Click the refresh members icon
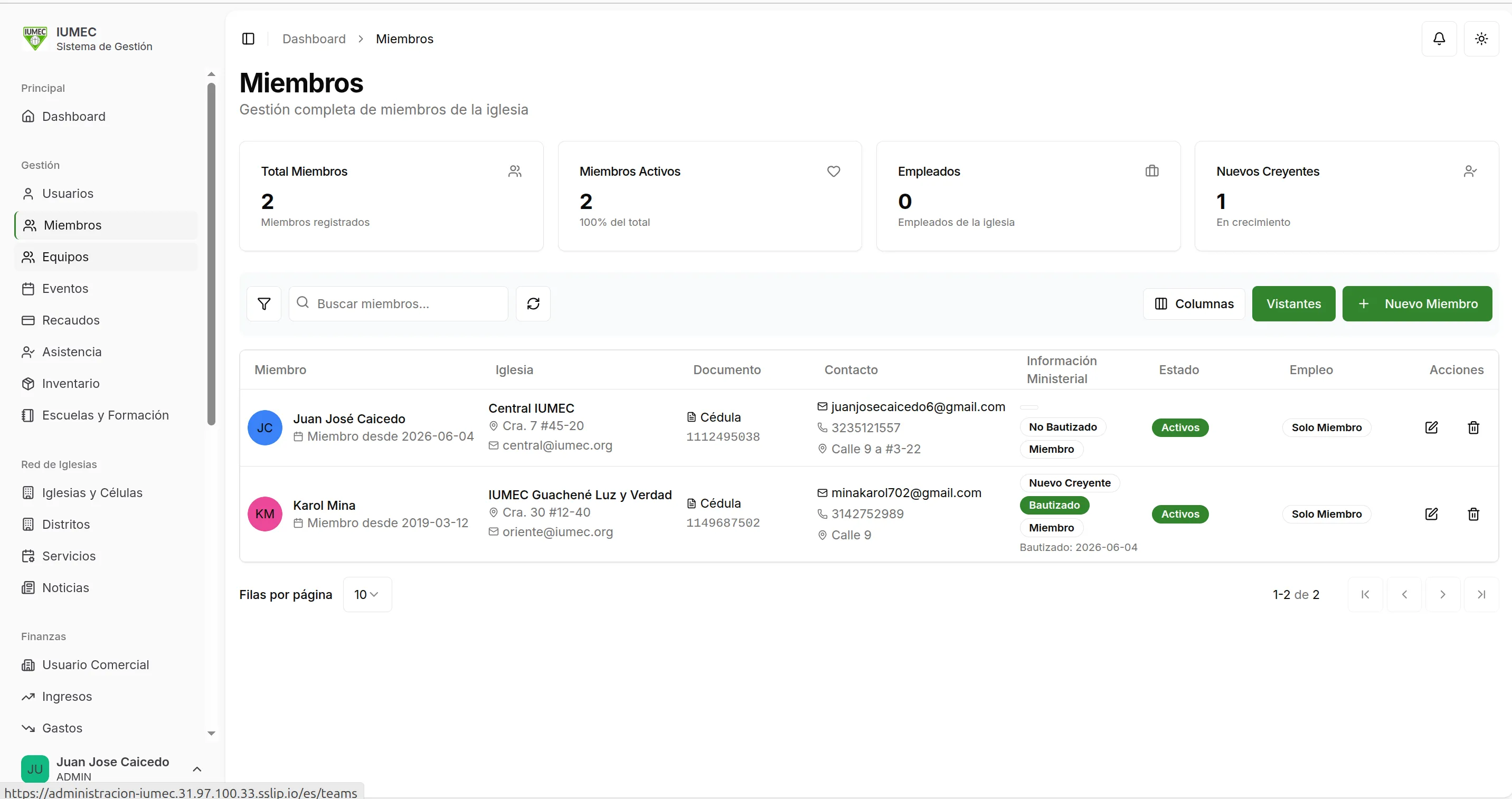1512x799 pixels. 533,304
